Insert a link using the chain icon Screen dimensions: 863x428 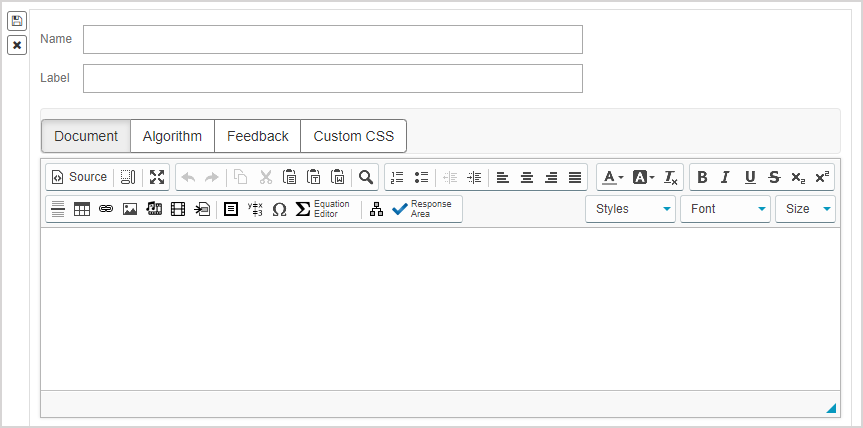[106, 209]
